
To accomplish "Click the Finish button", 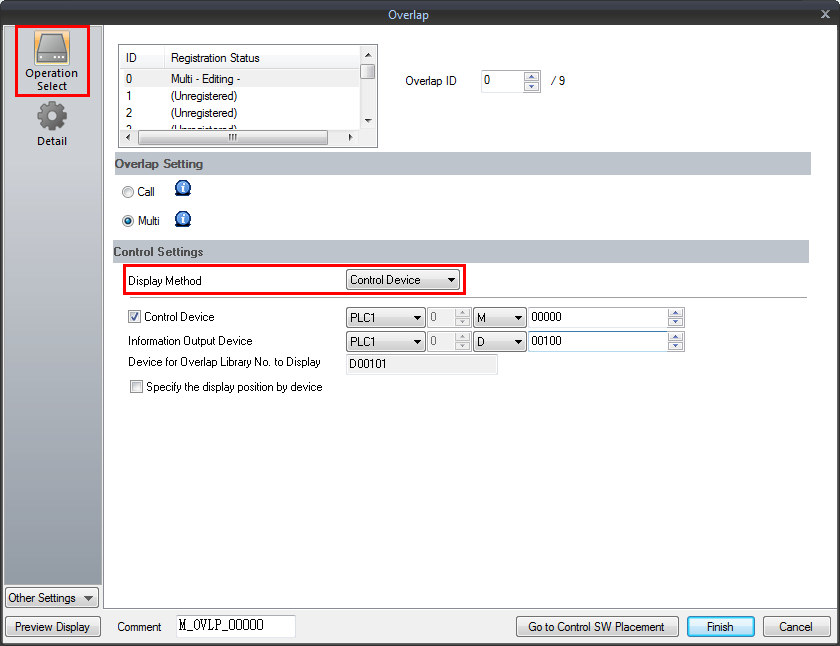I will tap(720, 627).
